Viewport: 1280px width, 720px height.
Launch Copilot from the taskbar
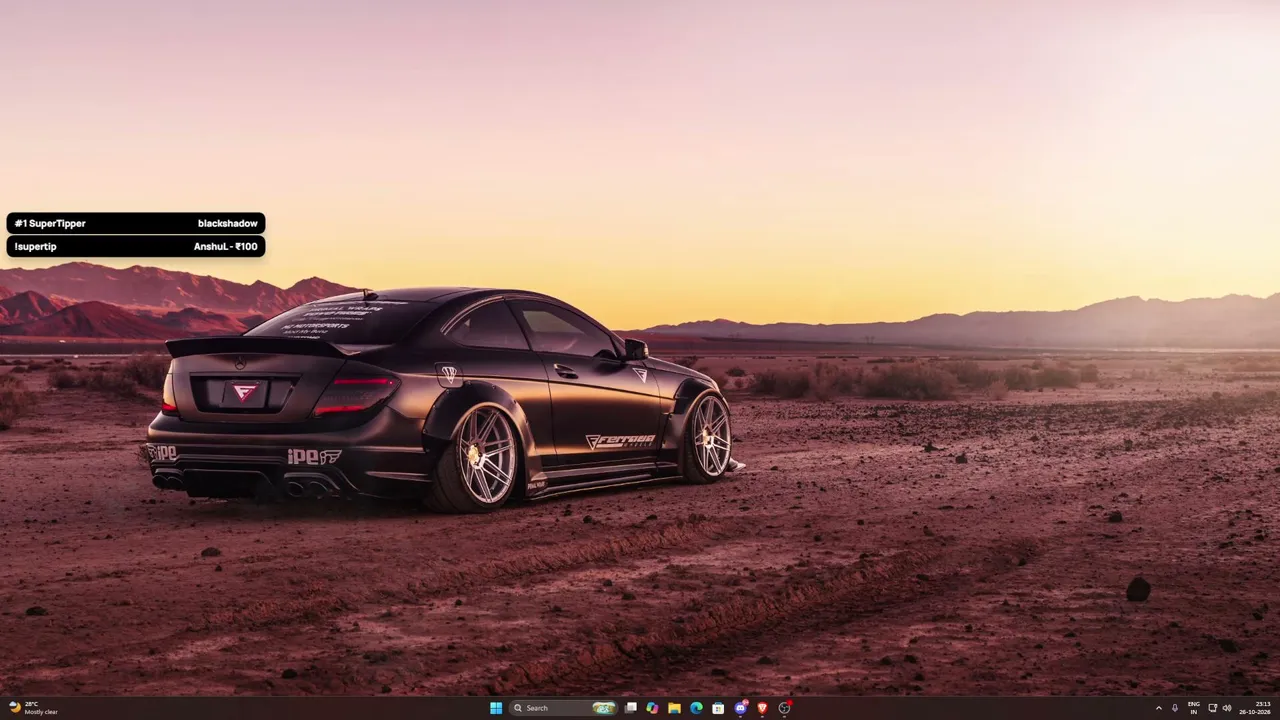coord(652,708)
